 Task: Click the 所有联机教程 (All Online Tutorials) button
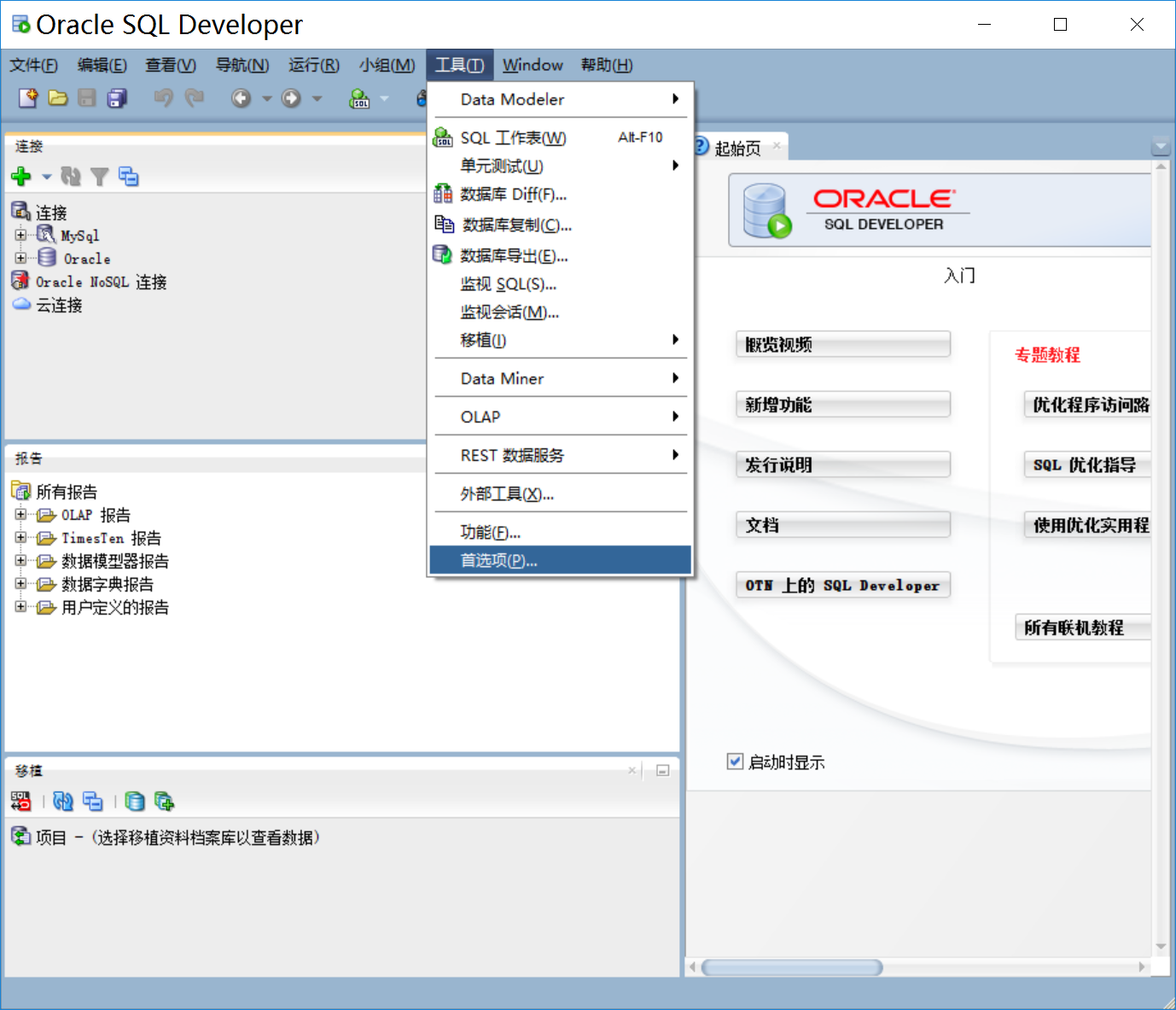point(1083,628)
